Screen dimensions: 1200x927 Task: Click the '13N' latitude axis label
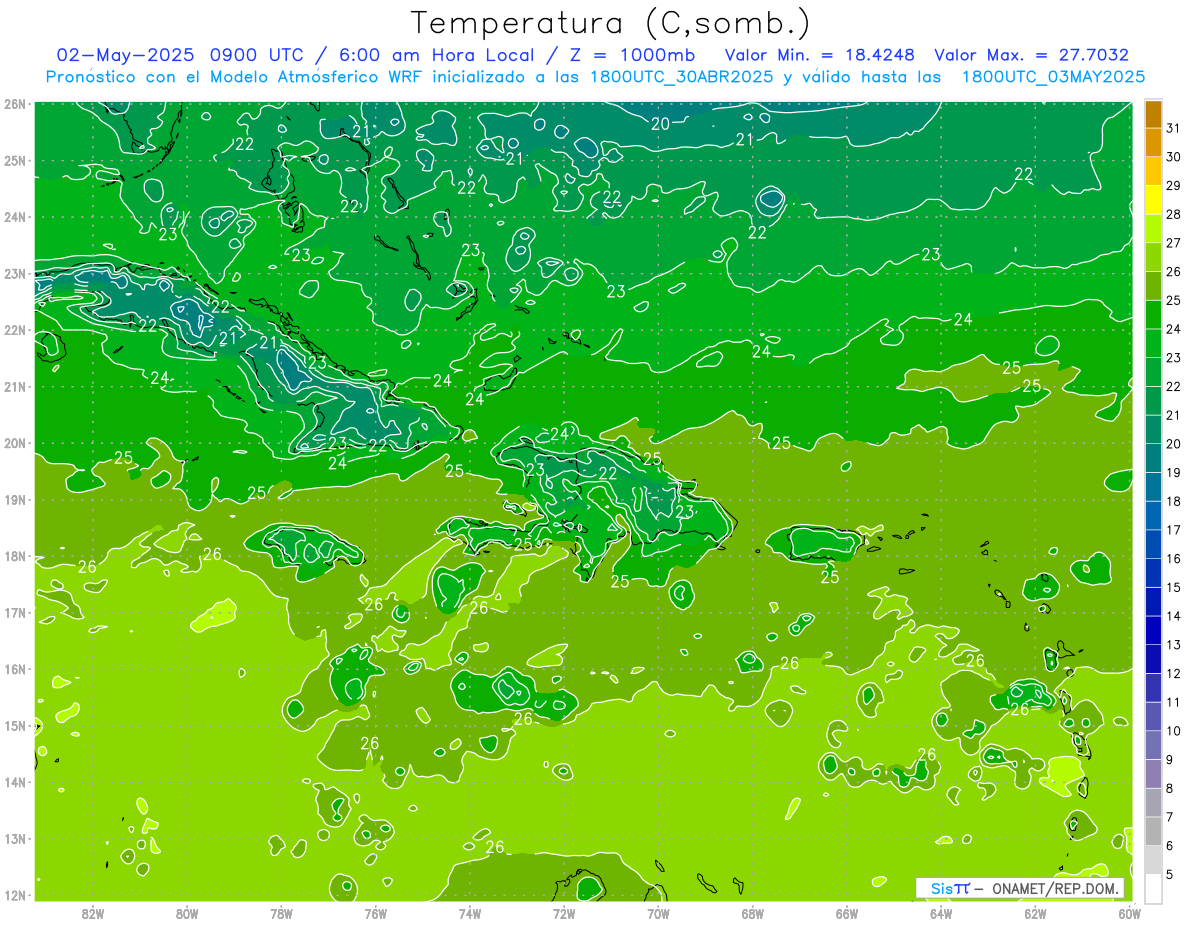click(14, 838)
